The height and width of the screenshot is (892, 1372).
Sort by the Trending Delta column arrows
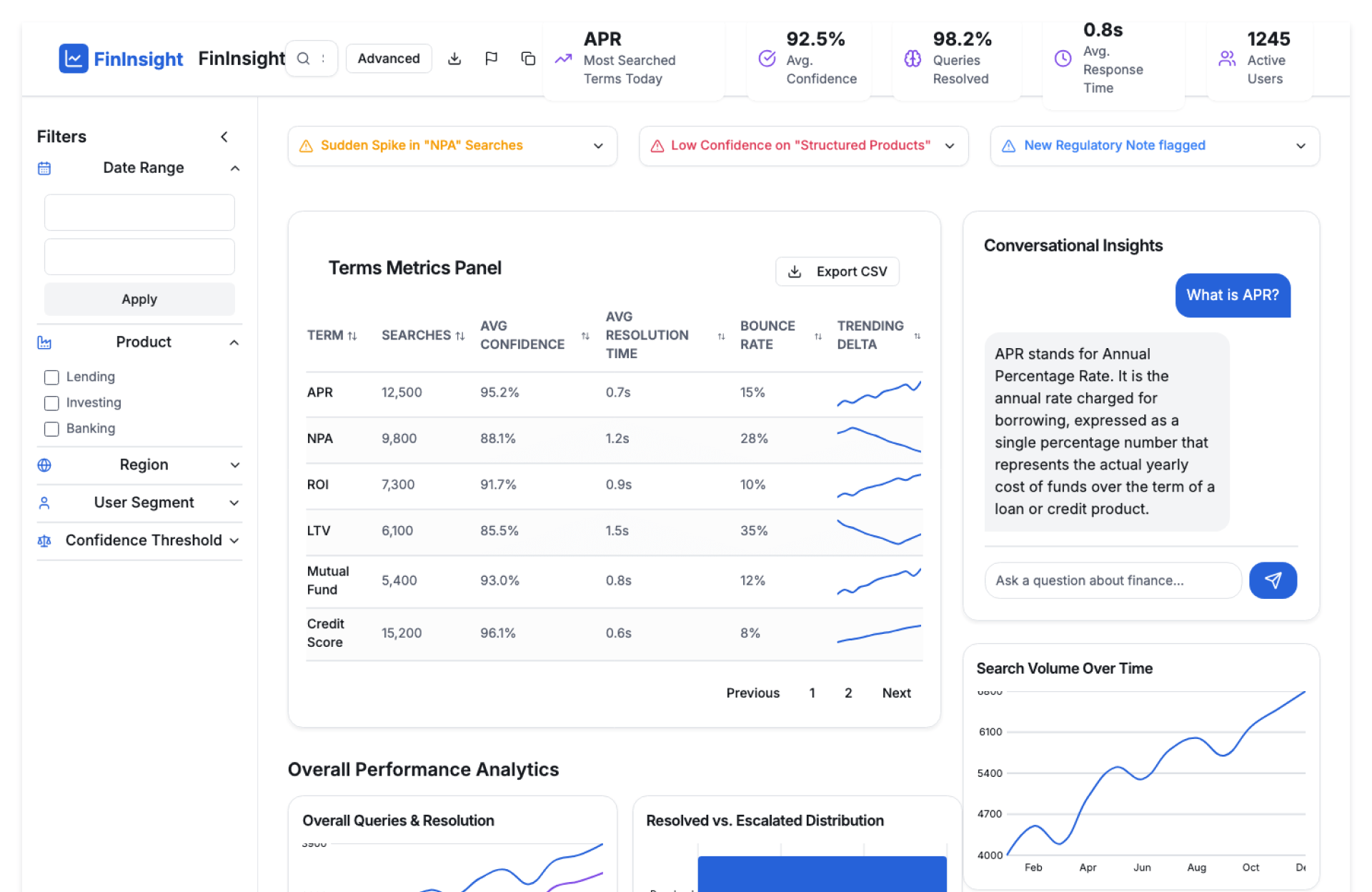tap(917, 336)
